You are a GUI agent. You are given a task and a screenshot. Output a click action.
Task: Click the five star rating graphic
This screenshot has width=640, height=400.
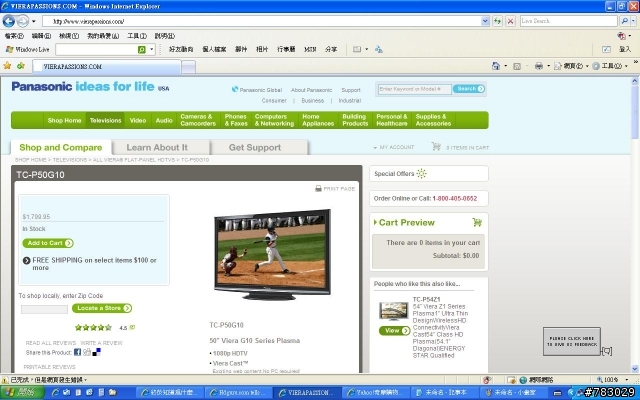(x=93, y=327)
